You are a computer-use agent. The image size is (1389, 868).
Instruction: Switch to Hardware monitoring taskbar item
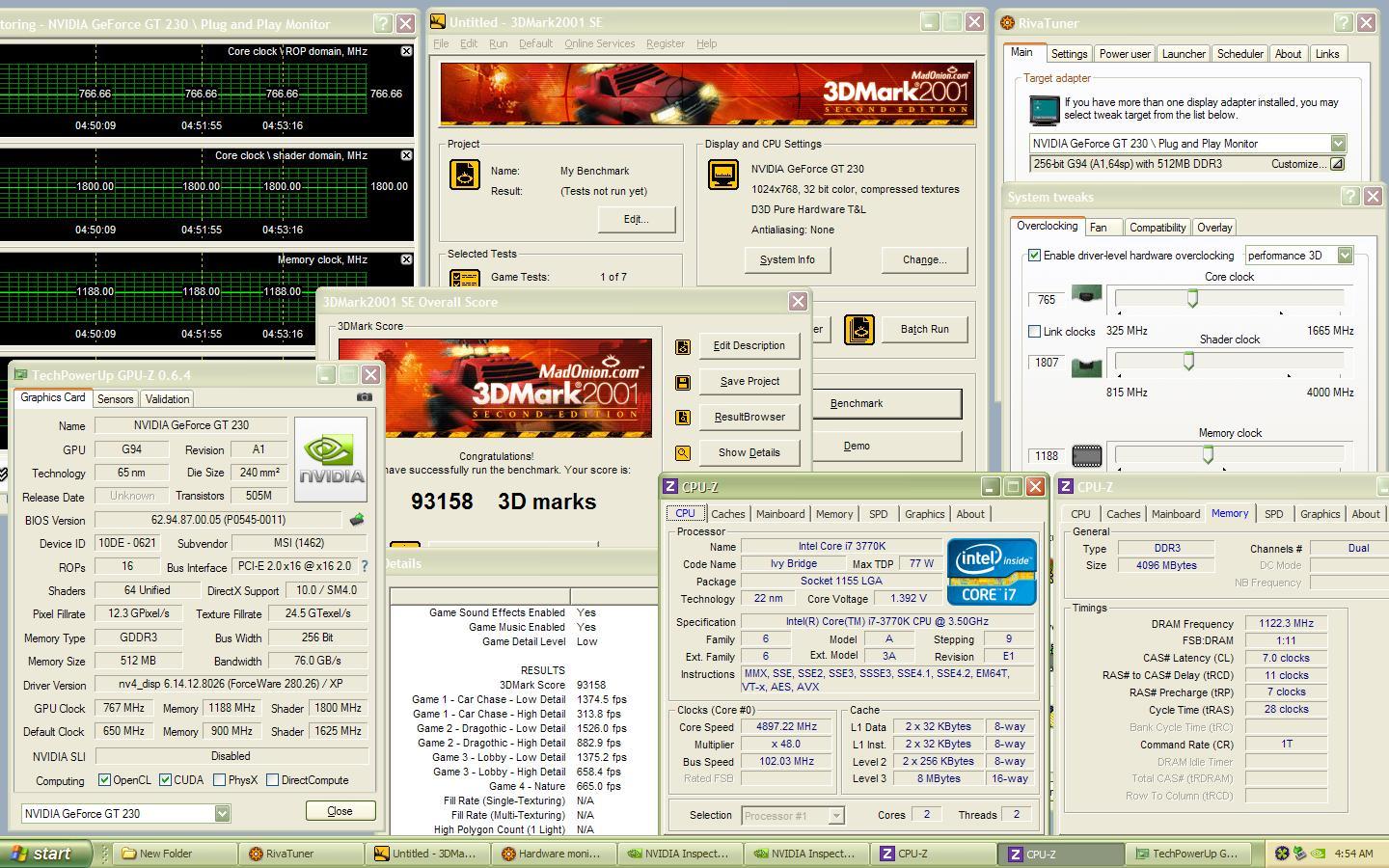tap(556, 854)
